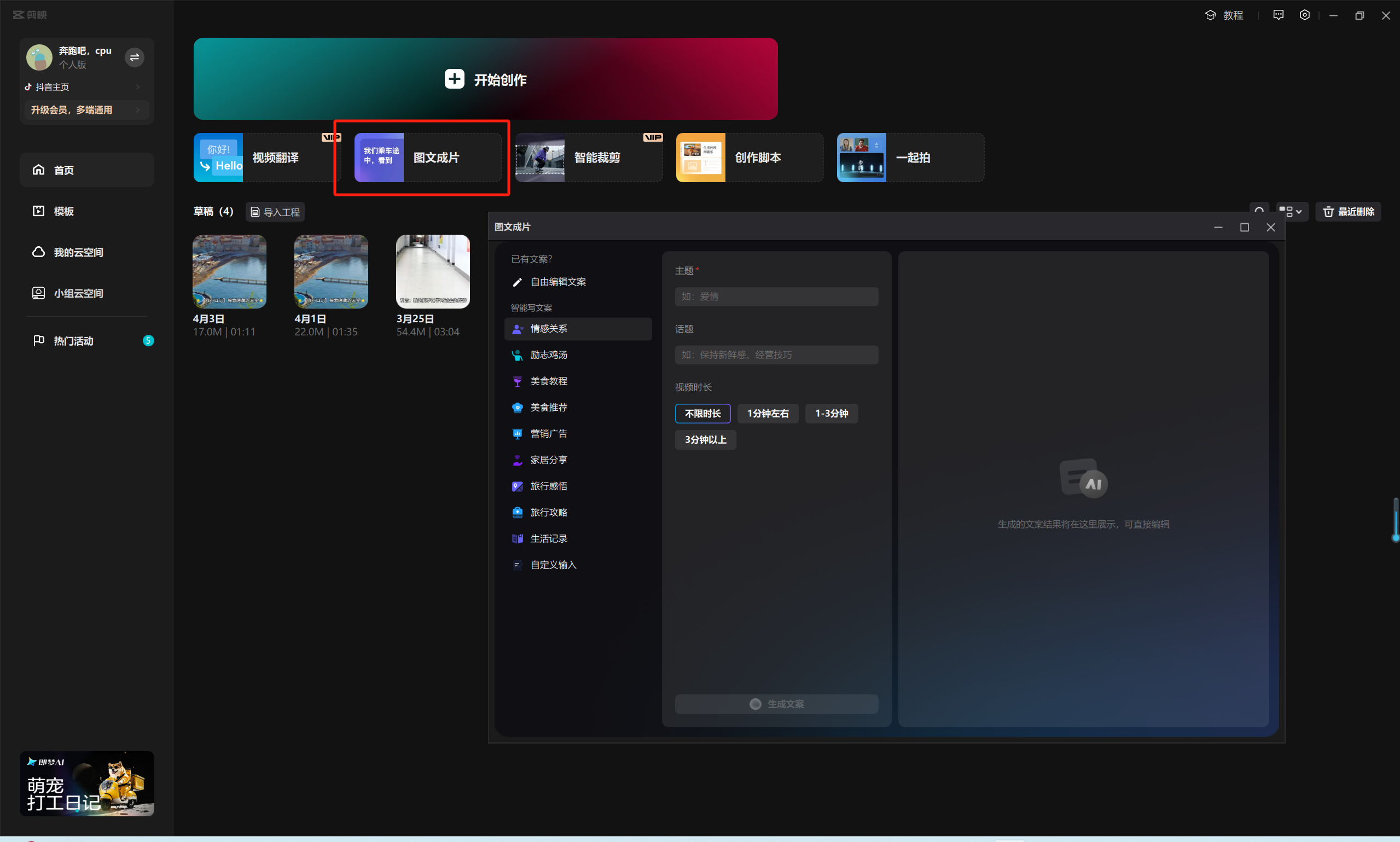This screenshot has width=1400, height=842.
Task: Click the 最近删除 trash icon button
Action: pyautogui.click(x=1348, y=212)
